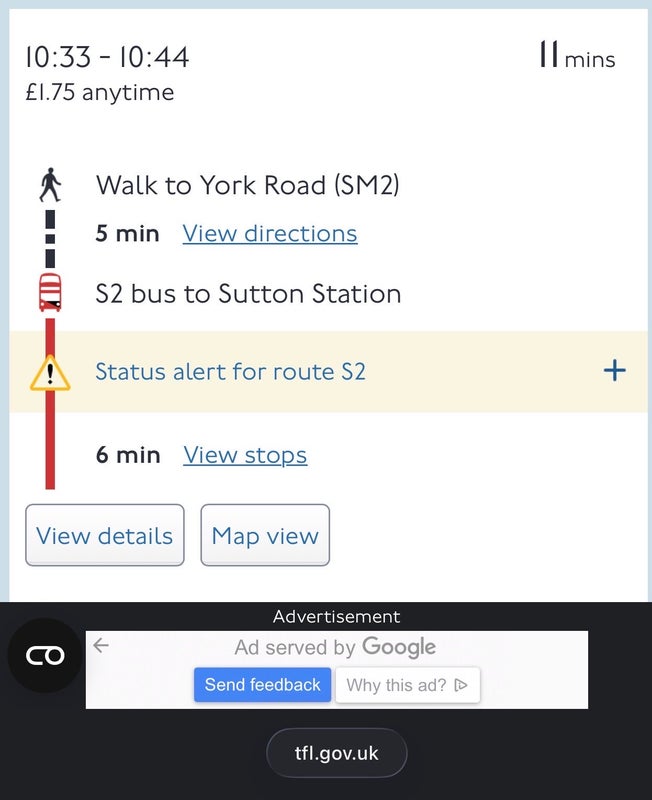This screenshot has width=652, height=800.
Task: Expand the status alert with the plus icon
Action: tap(614, 371)
